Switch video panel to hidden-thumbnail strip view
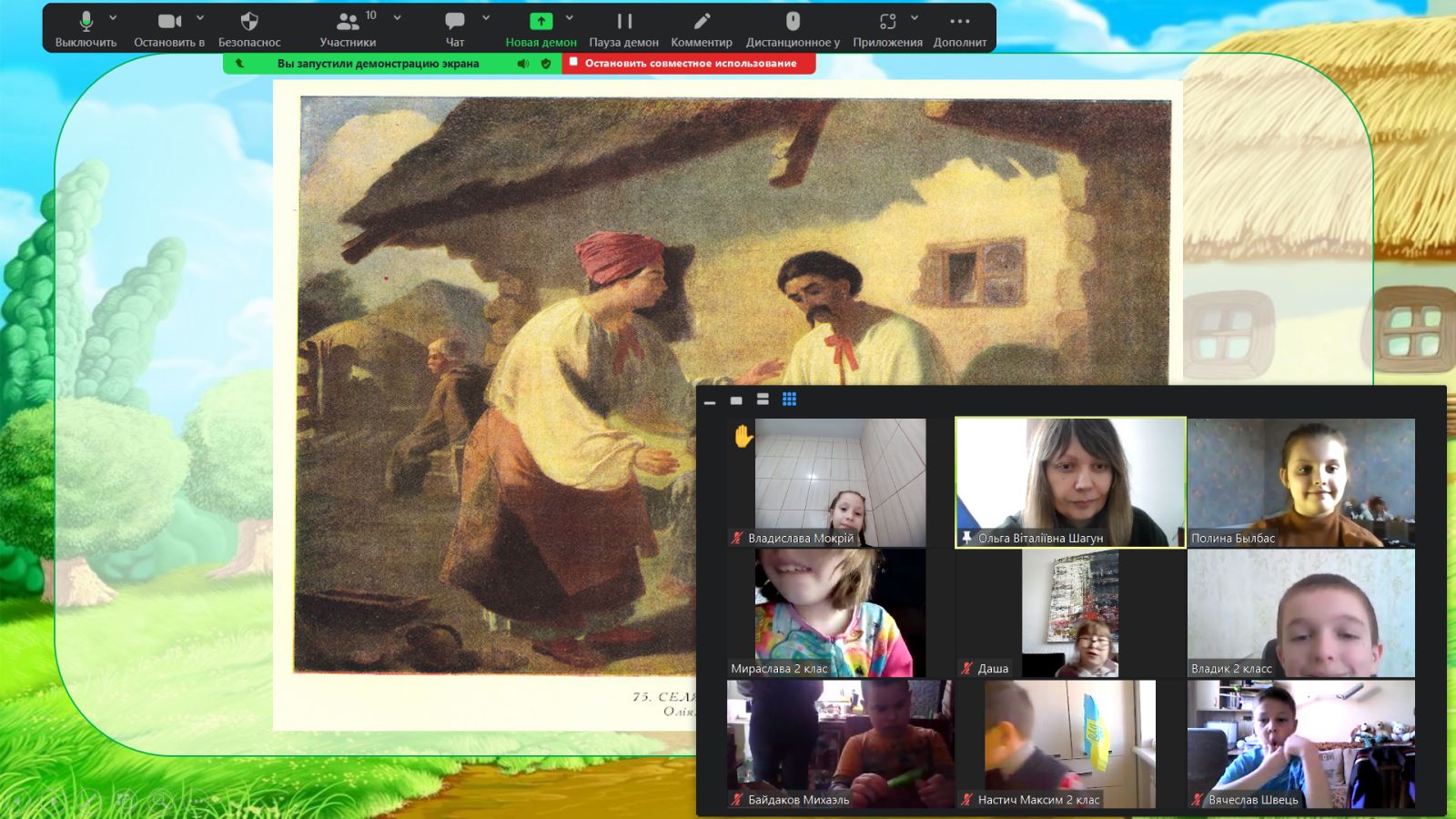The height and width of the screenshot is (819, 1456). point(736,399)
